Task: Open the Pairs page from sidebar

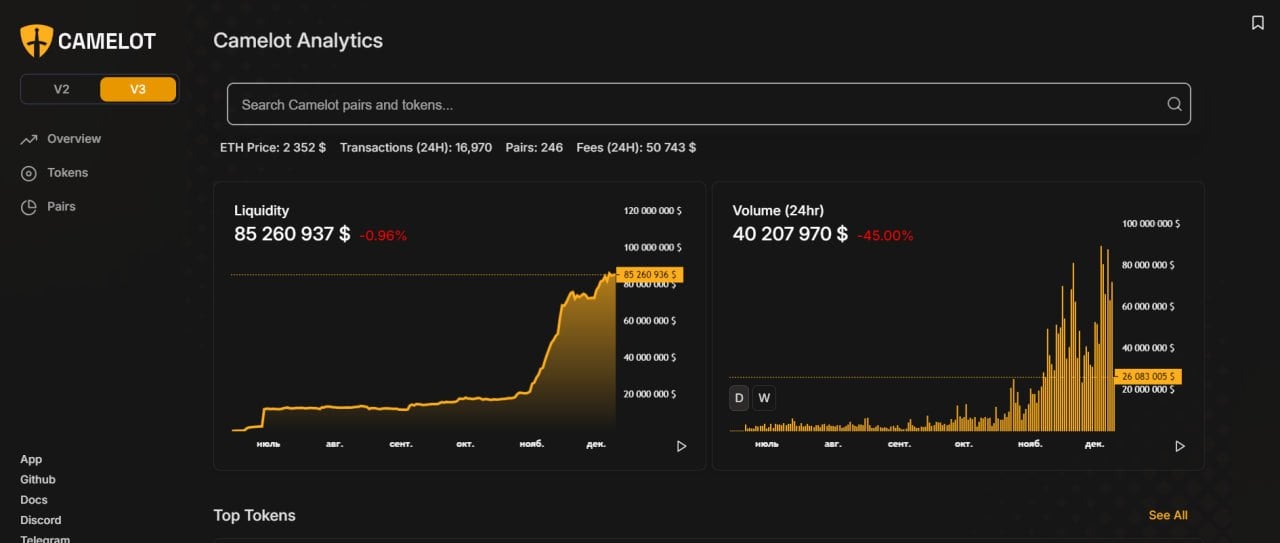Action: (61, 206)
